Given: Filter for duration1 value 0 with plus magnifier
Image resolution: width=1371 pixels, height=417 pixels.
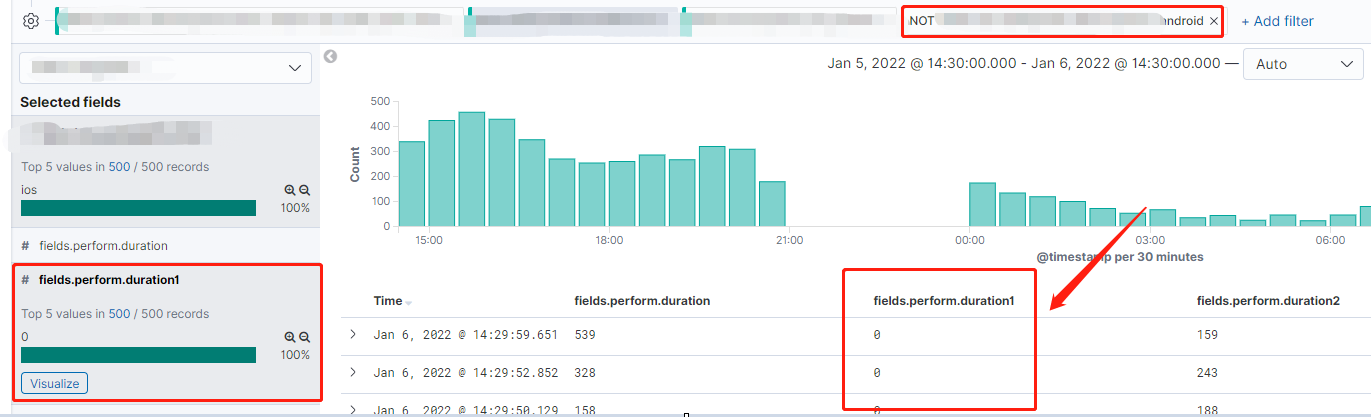Looking at the screenshot, I should (x=290, y=338).
